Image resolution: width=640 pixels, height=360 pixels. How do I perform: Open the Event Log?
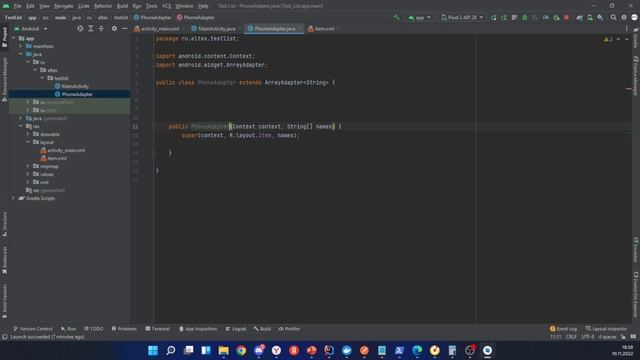coord(563,329)
